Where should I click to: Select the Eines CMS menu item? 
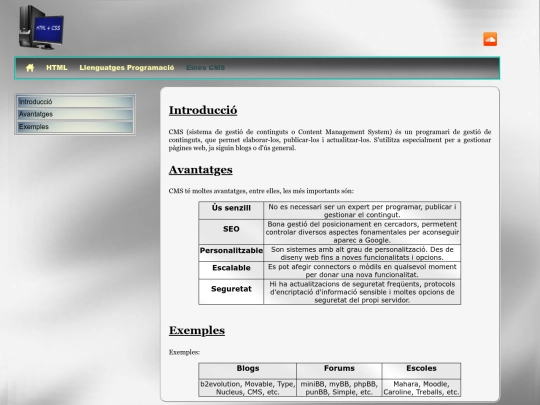pyautogui.click(x=206, y=68)
